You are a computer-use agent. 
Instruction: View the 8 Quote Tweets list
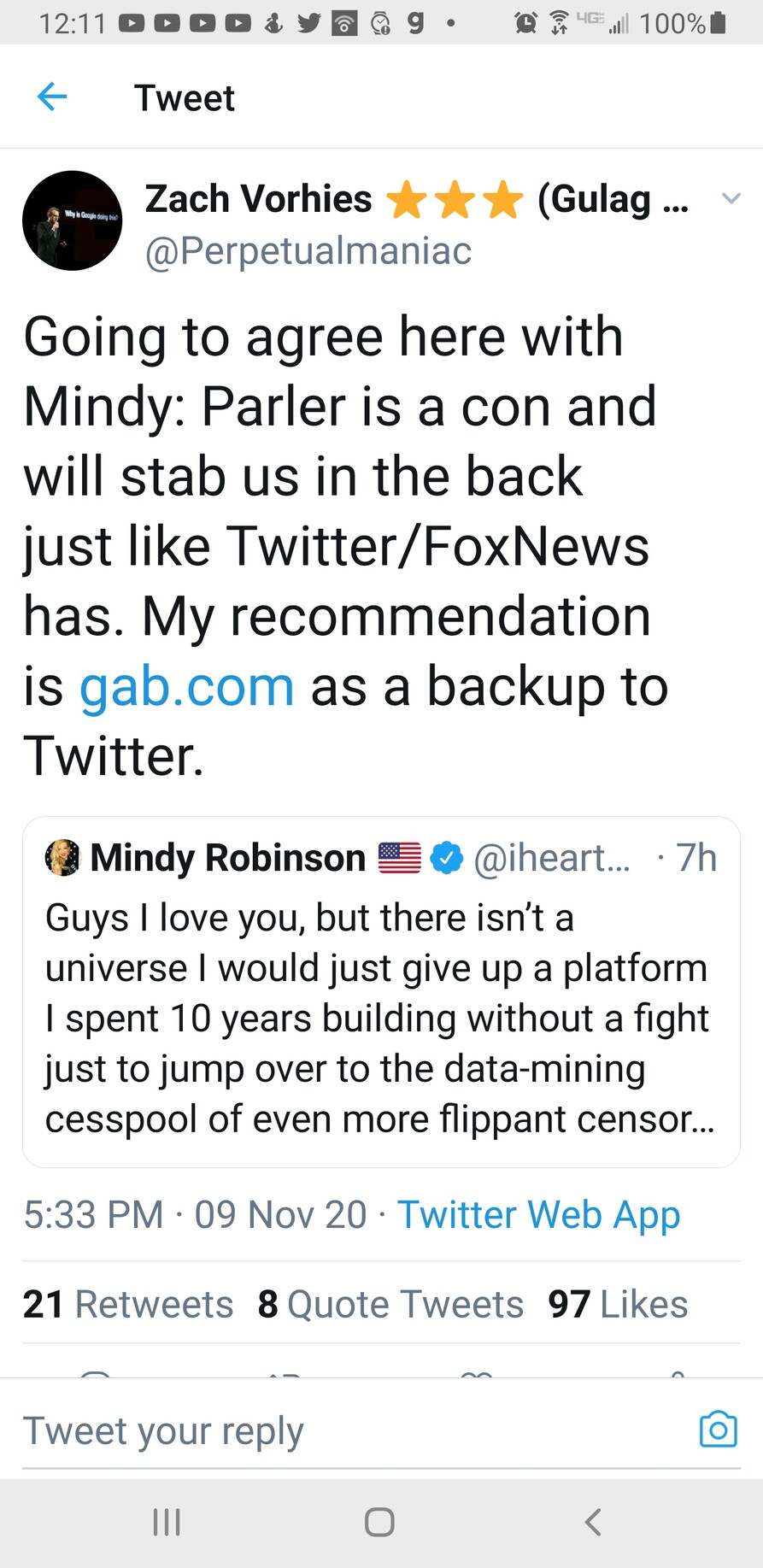coord(390,1304)
